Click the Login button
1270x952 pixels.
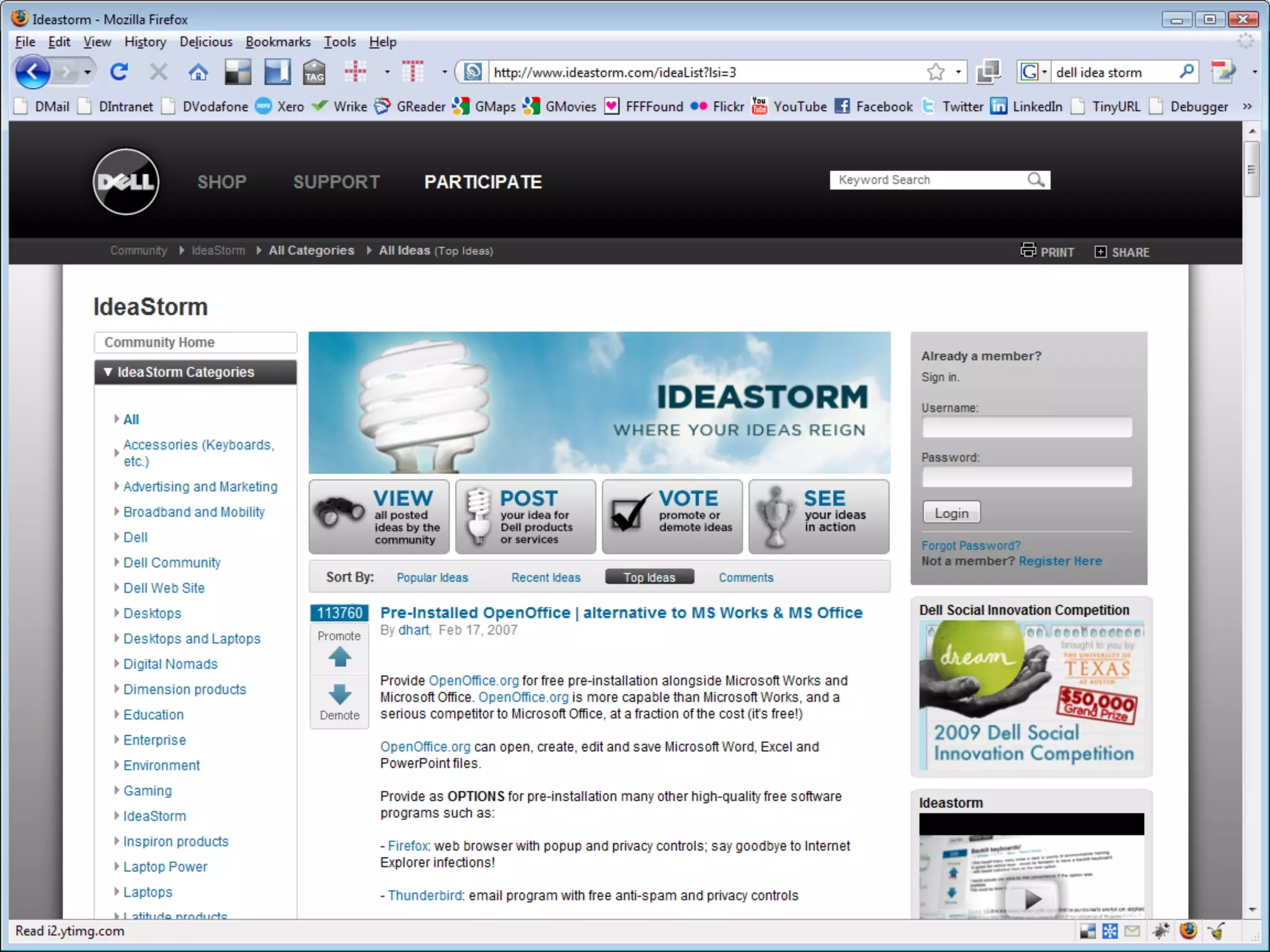(x=951, y=513)
